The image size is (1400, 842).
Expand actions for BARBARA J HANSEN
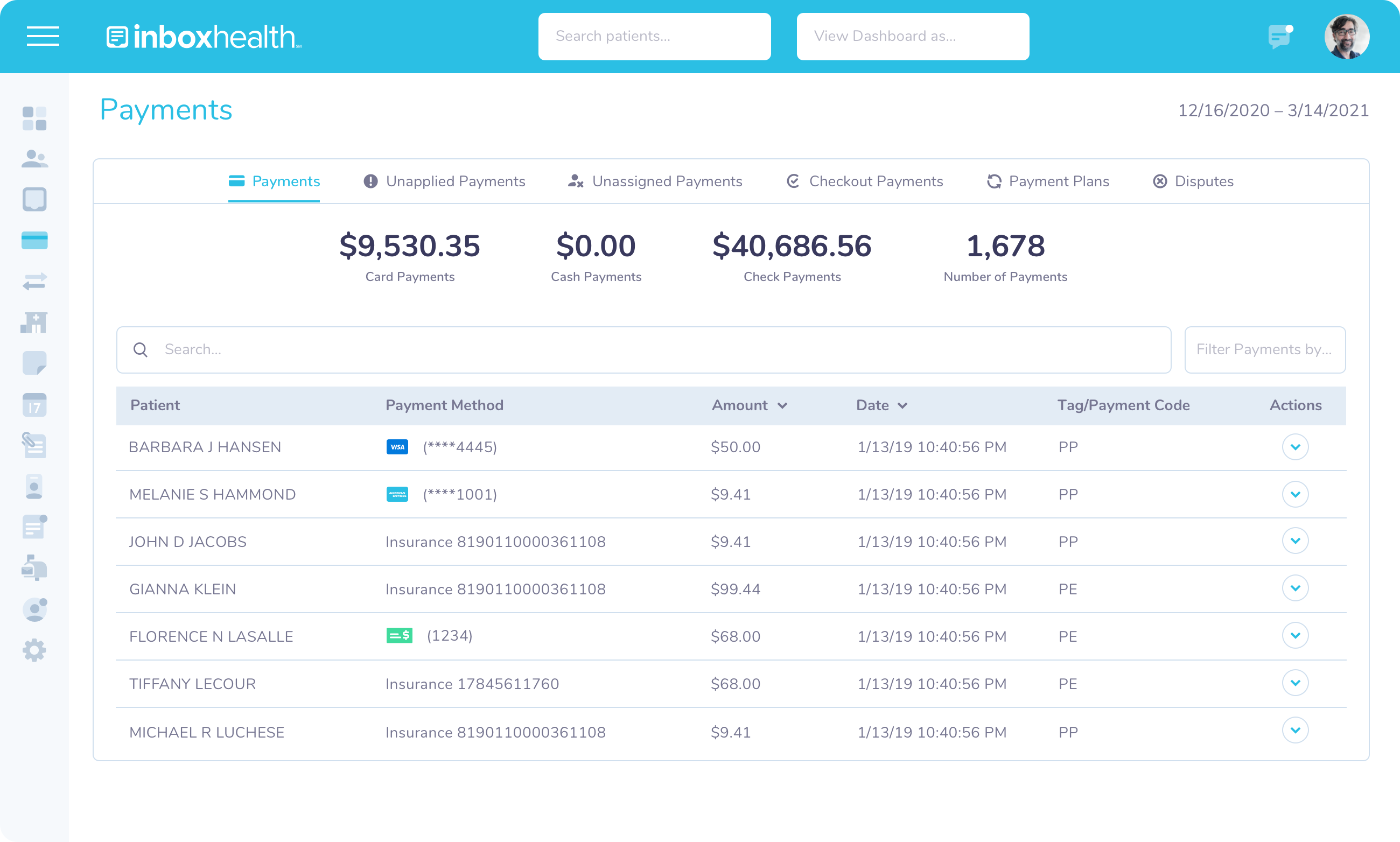point(1296,446)
